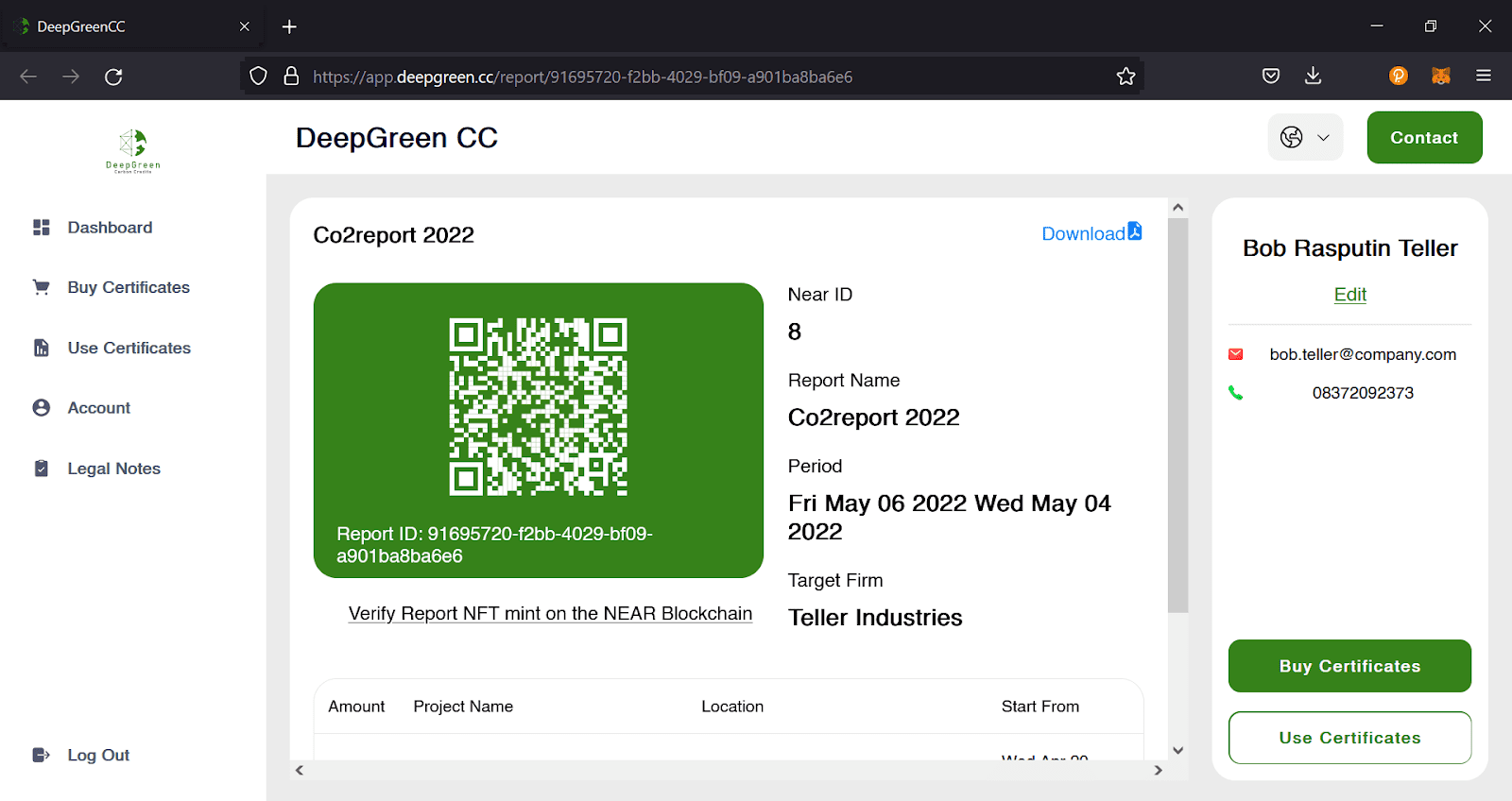The width and height of the screenshot is (1512, 801).
Task: Click the horizontal scroll left arrow
Action: 300,771
